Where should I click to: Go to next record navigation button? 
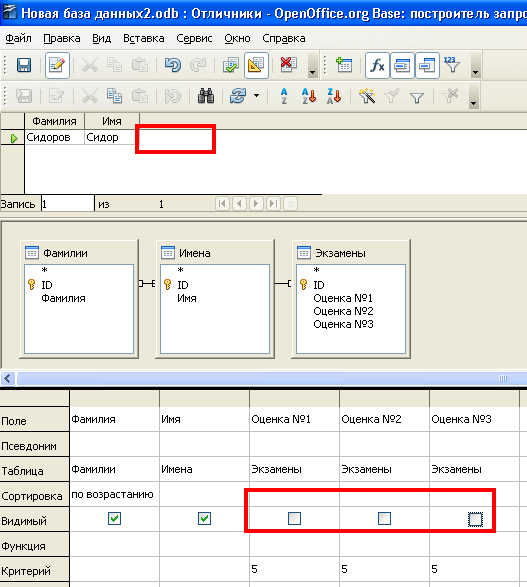tap(256, 204)
